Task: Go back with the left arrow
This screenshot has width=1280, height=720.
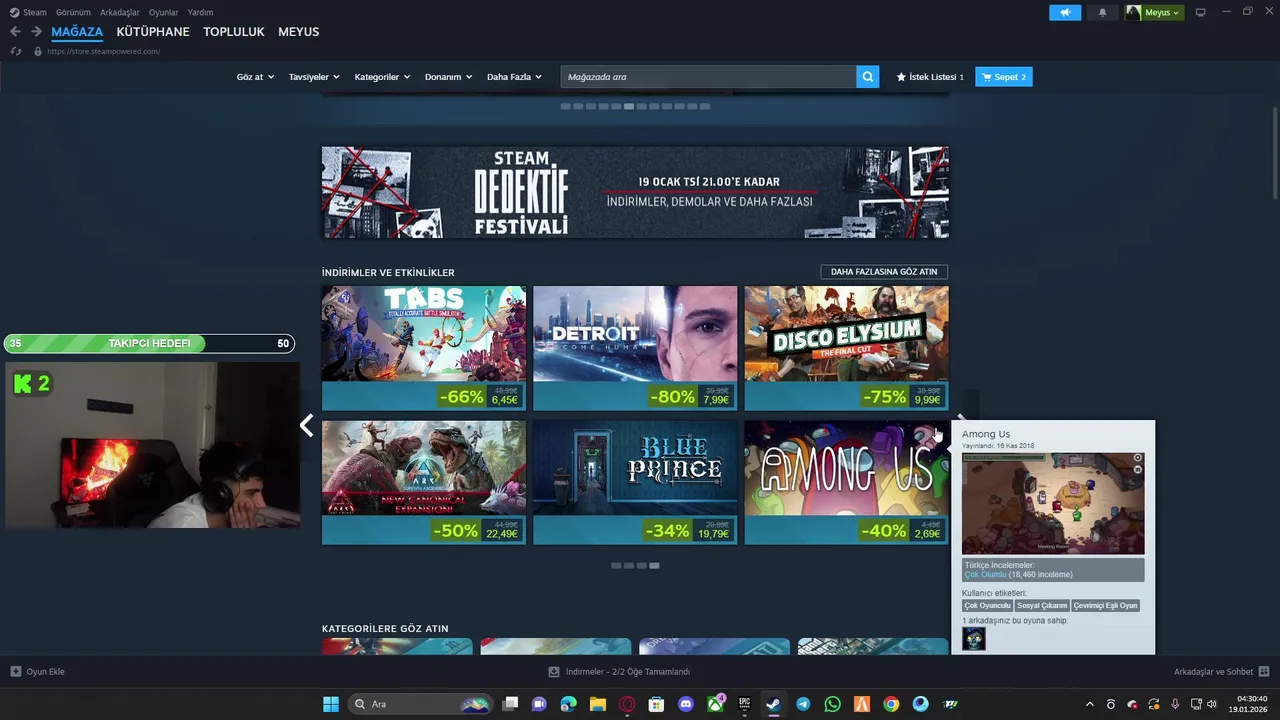Action: [x=15, y=31]
